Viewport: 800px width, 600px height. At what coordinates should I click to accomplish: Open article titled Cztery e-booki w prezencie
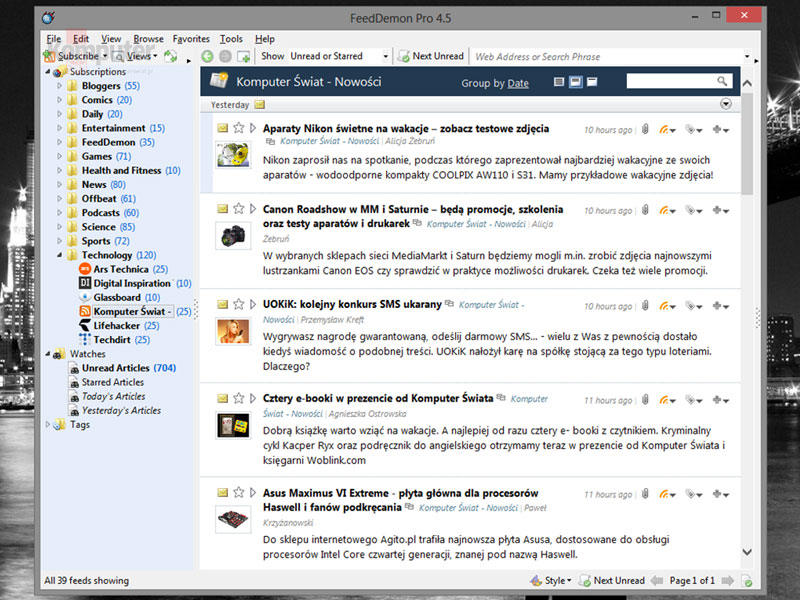[x=378, y=398]
